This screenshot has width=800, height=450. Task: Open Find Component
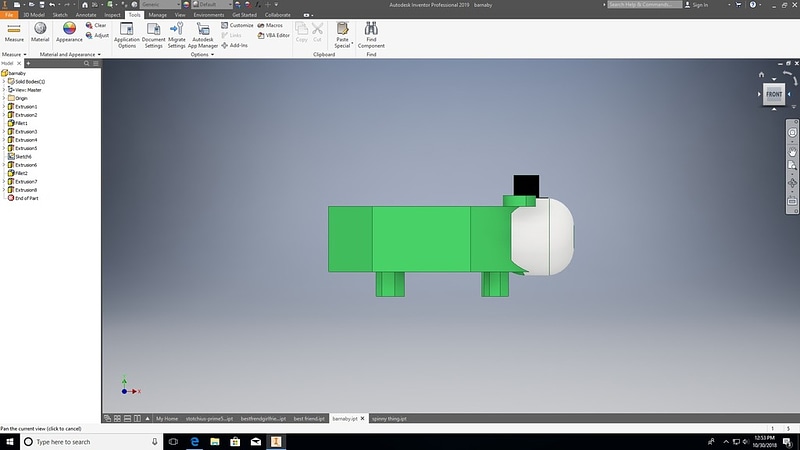371,35
